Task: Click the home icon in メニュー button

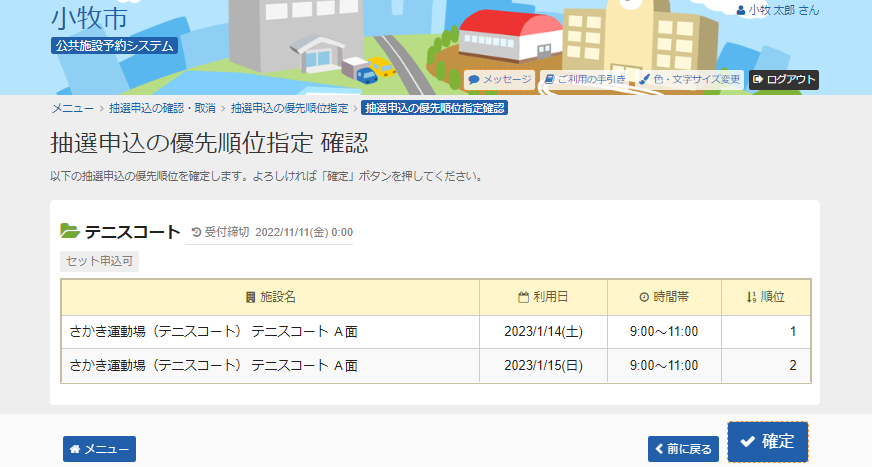Action: tap(75, 449)
